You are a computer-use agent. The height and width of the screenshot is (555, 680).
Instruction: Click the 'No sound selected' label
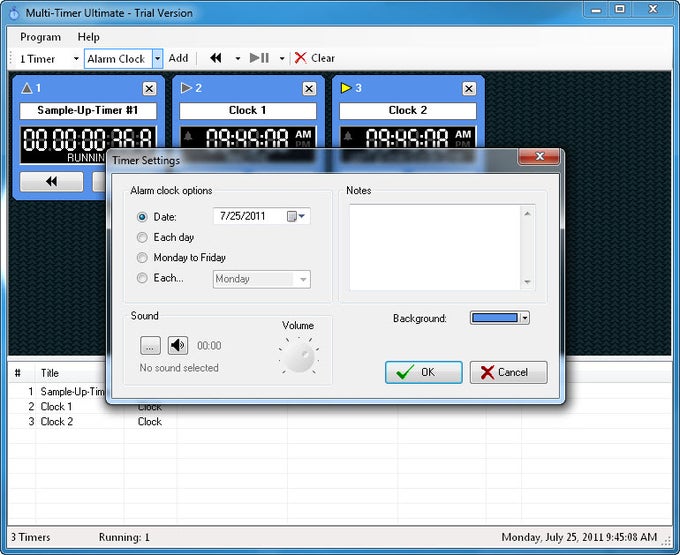(179, 368)
